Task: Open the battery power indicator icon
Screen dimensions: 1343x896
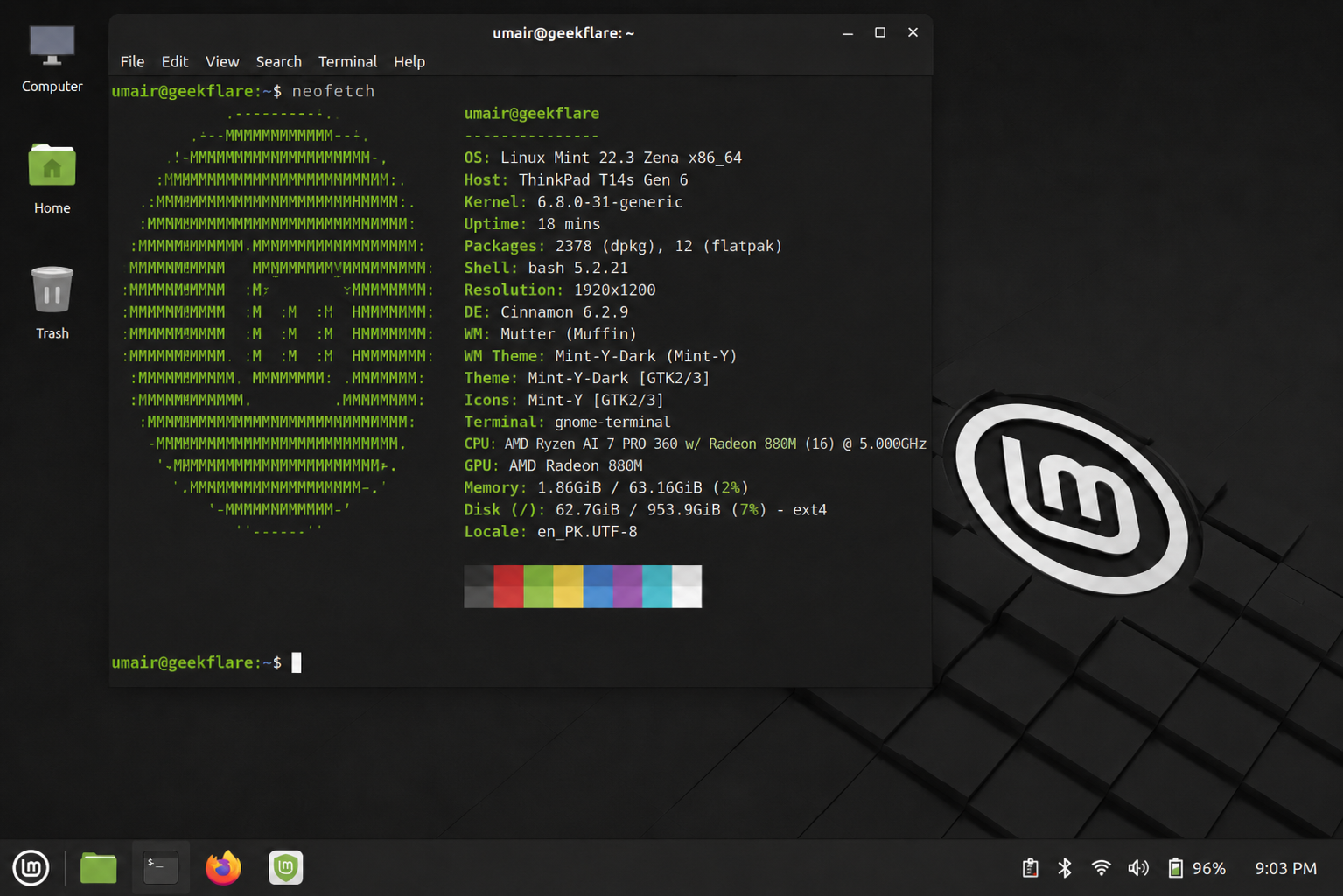Action: 1176,868
